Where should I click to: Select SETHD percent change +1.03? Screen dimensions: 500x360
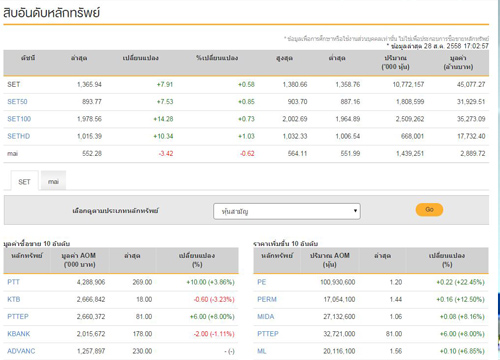246,136
